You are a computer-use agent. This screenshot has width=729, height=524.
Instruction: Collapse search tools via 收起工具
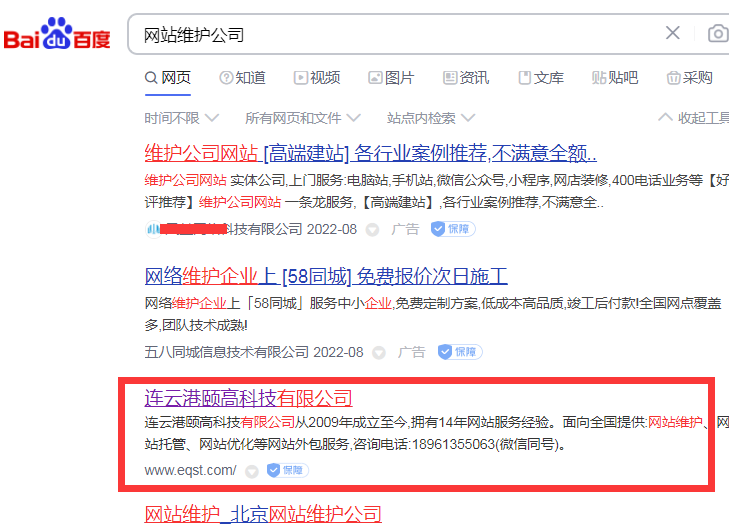pos(694,118)
